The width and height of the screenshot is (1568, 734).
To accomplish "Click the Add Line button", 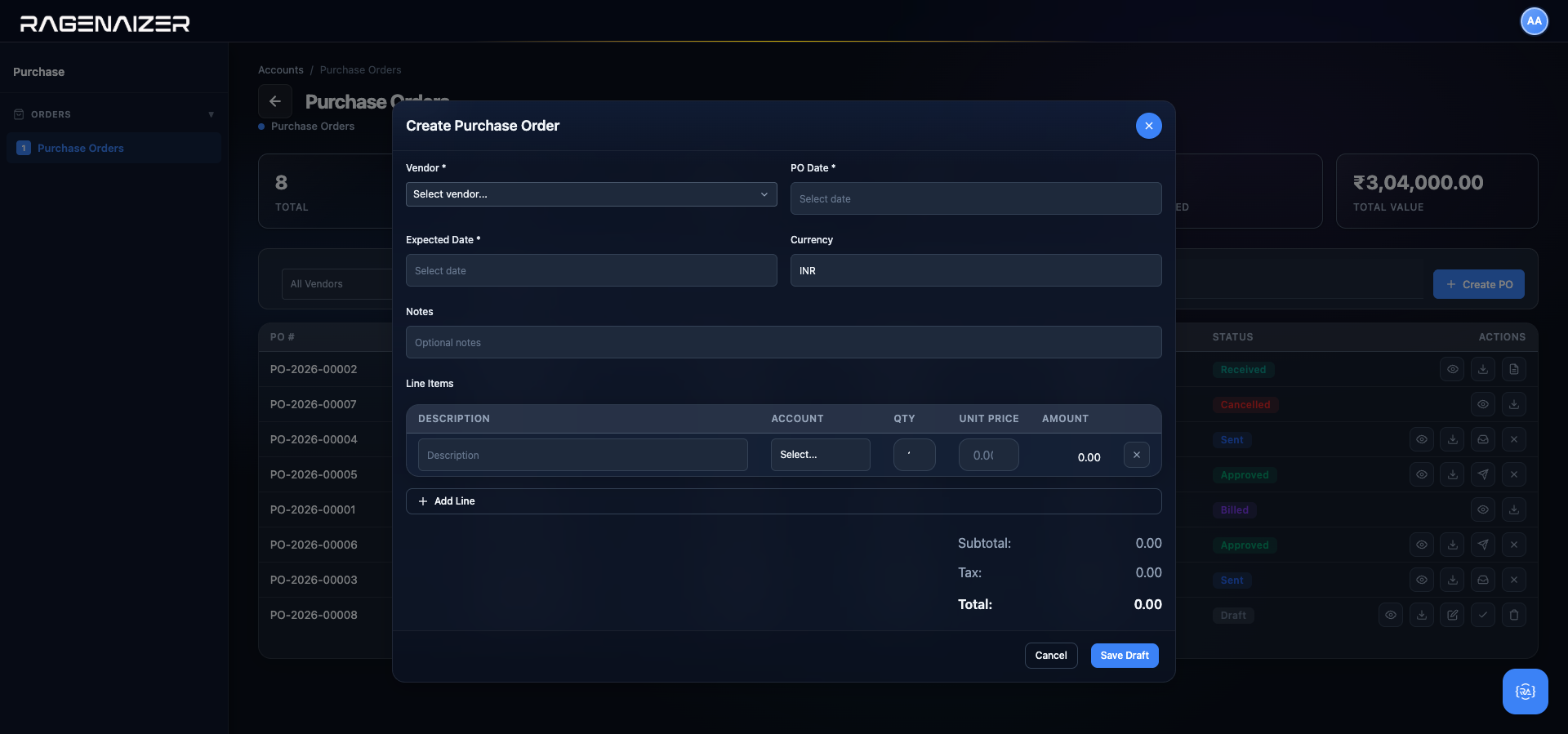I will pos(784,501).
